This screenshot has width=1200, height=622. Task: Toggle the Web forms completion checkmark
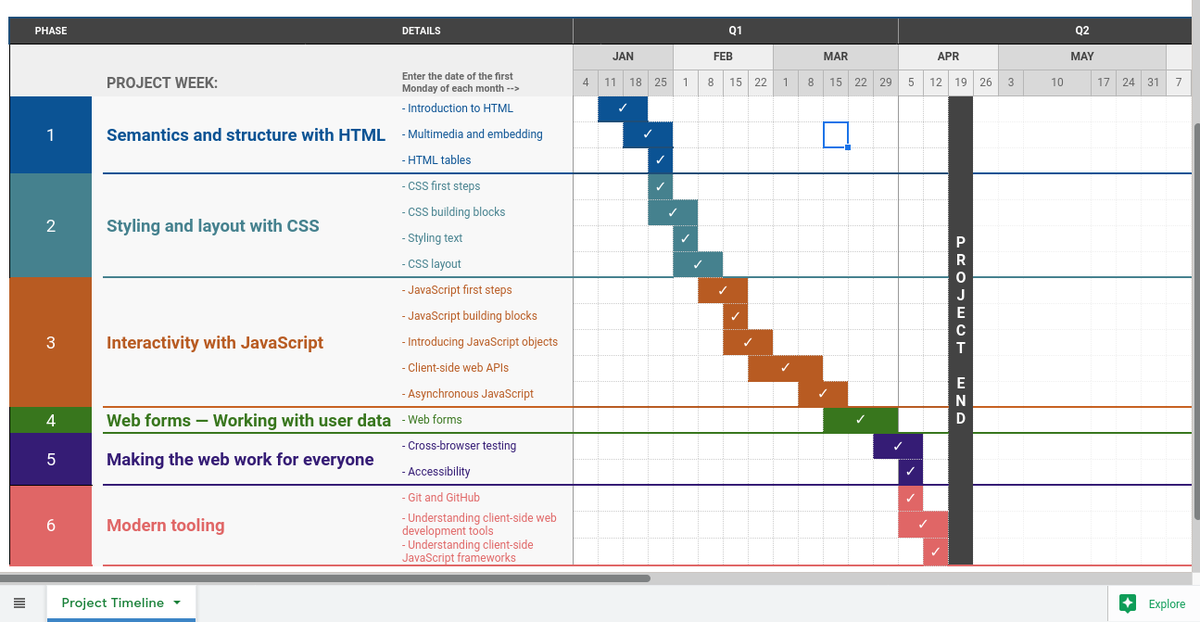pos(860,420)
